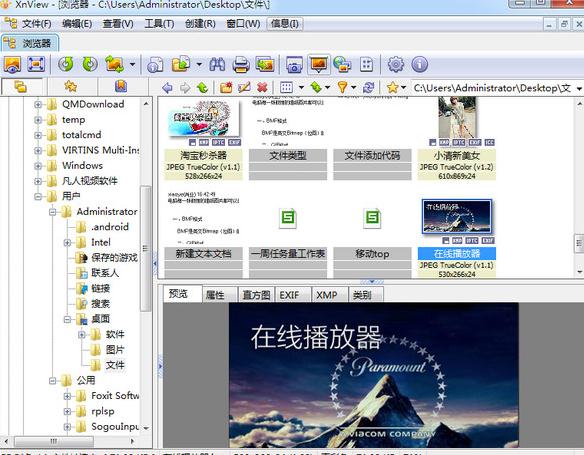Go up one folder with green arrow

click(202, 88)
